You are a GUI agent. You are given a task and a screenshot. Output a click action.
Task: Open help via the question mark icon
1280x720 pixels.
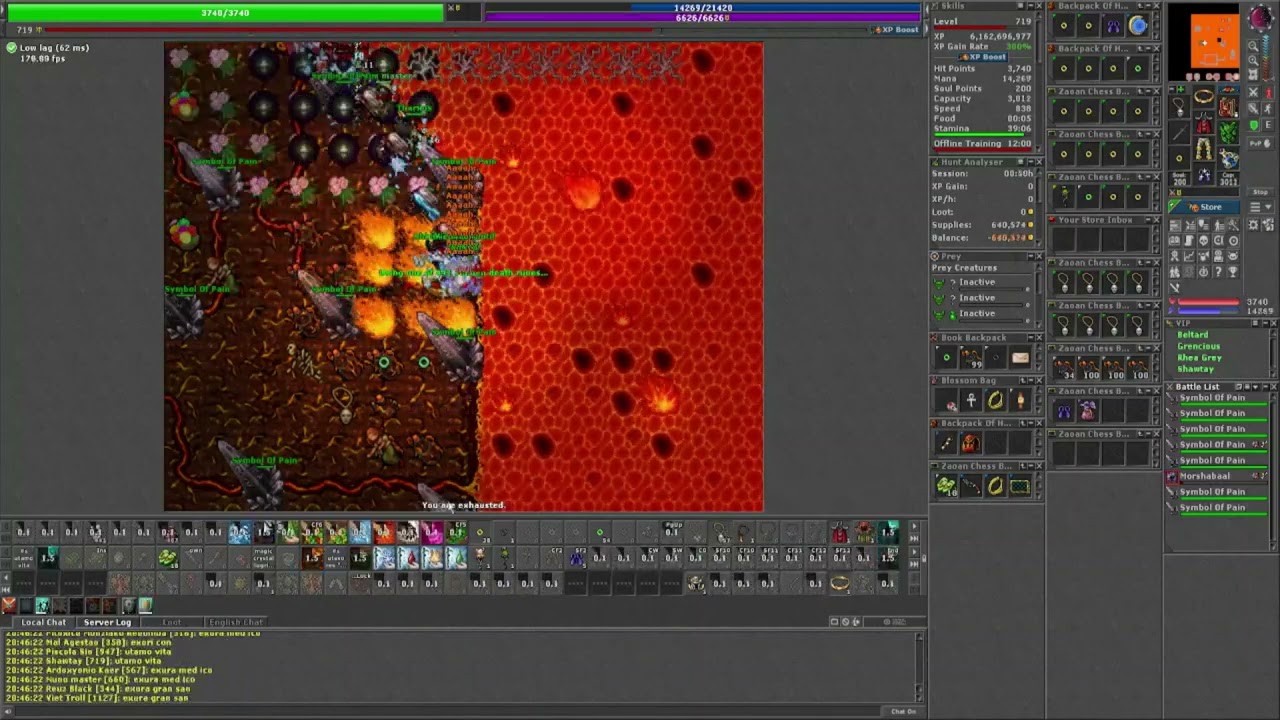click(x=1218, y=271)
